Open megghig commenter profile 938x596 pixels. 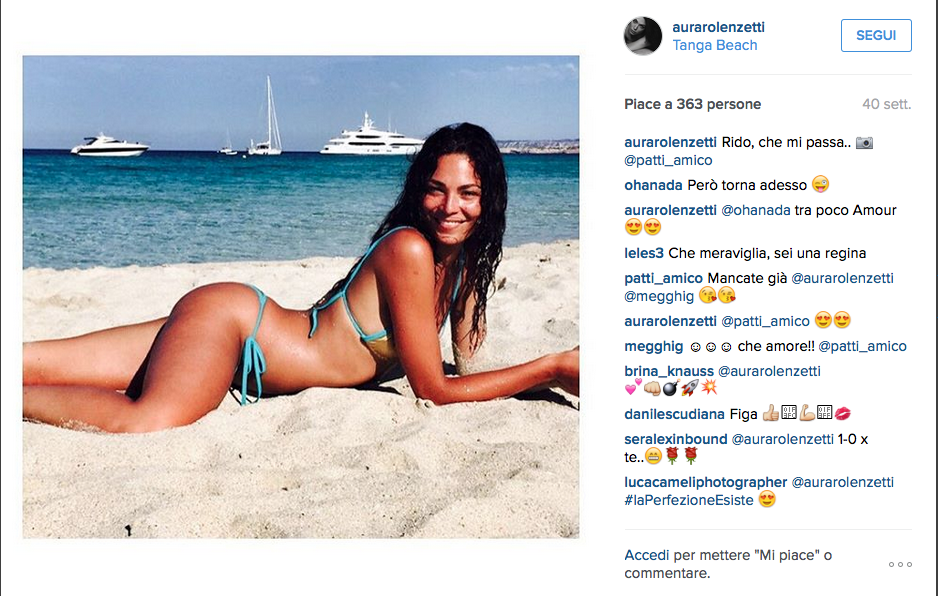tap(653, 346)
